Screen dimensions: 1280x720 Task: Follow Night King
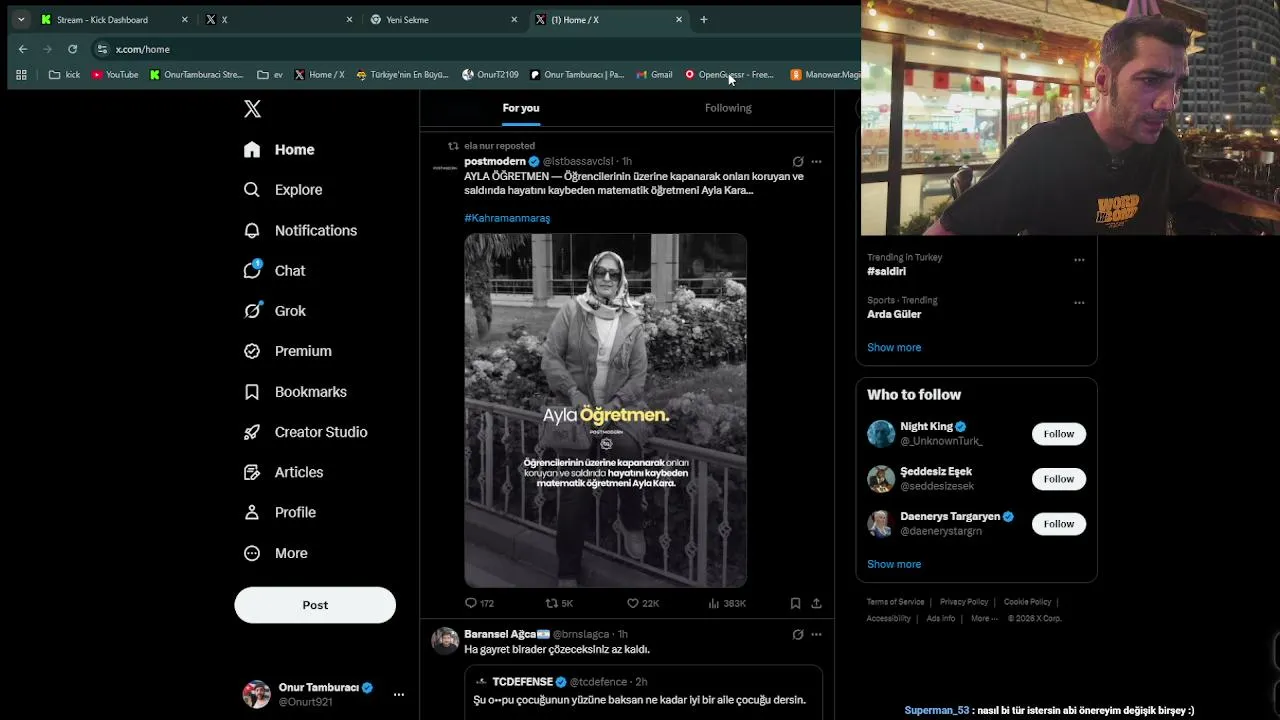[1058, 434]
